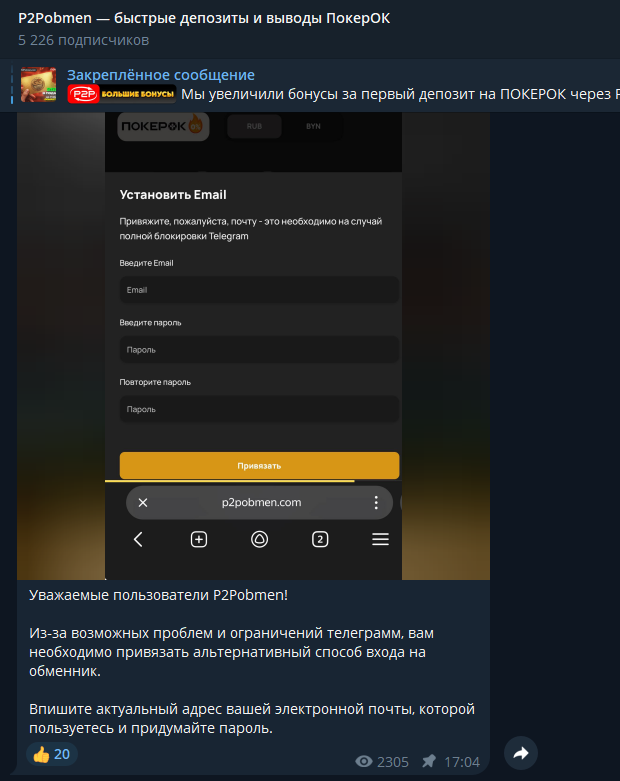Select the BYN currency tab

313,127
